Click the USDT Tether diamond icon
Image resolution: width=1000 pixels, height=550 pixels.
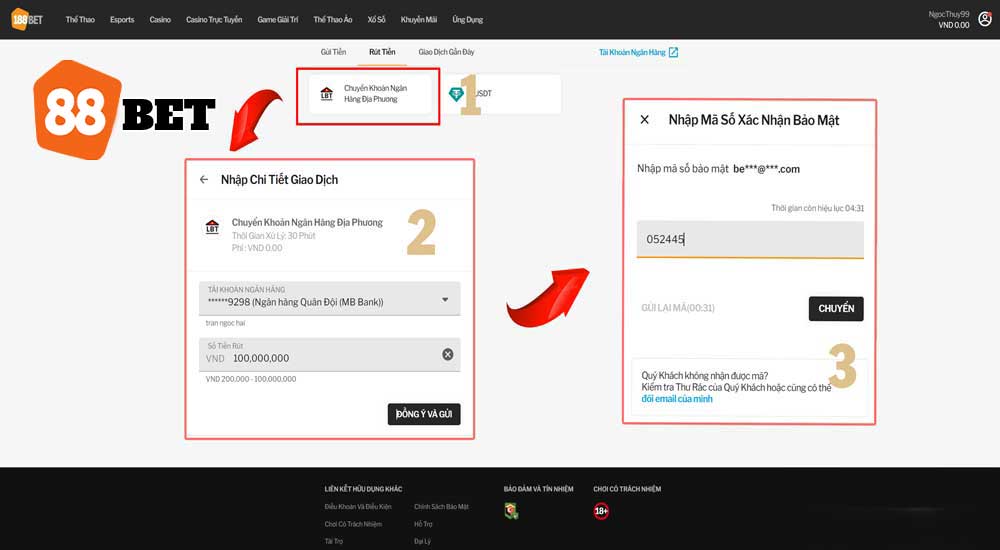pyautogui.click(x=457, y=94)
